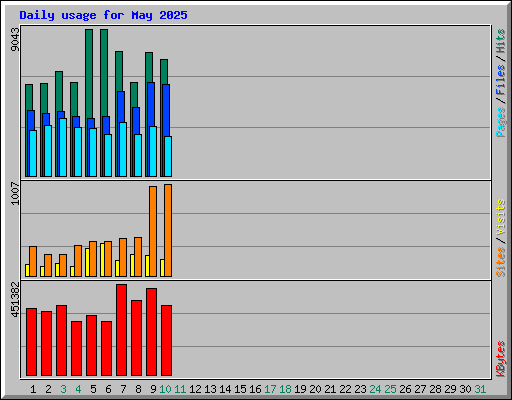Click day 5 on the x-axis
Image resolution: width=512 pixels, height=400 pixels.
(93, 389)
